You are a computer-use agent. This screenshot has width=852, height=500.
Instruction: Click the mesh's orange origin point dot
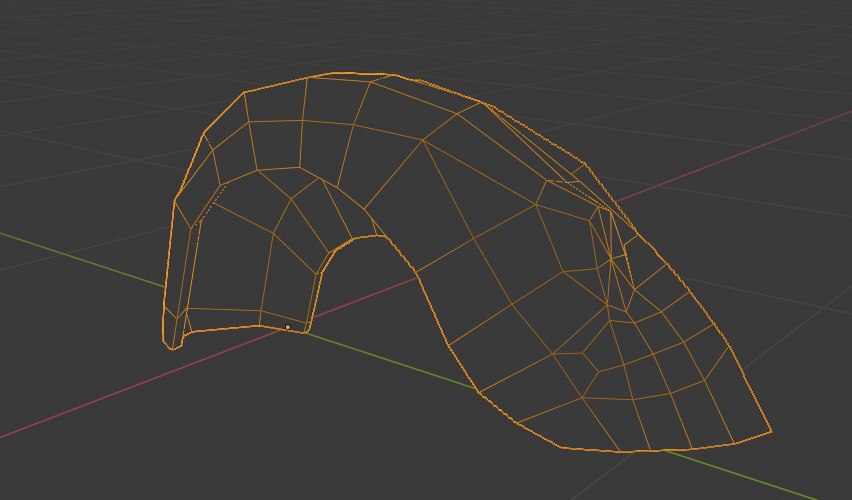(x=287, y=327)
